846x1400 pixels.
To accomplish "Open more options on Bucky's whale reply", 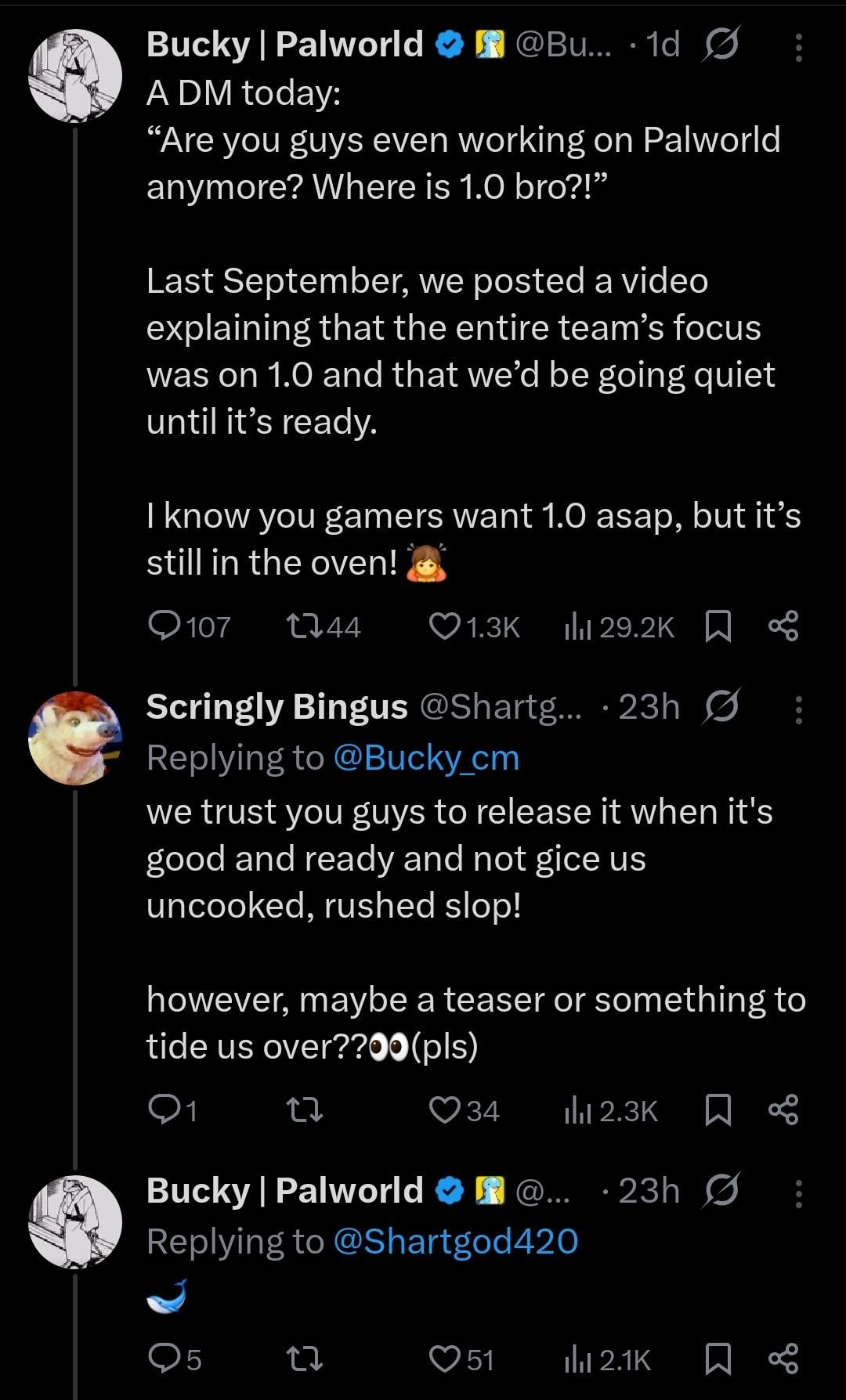I will (798, 1193).
